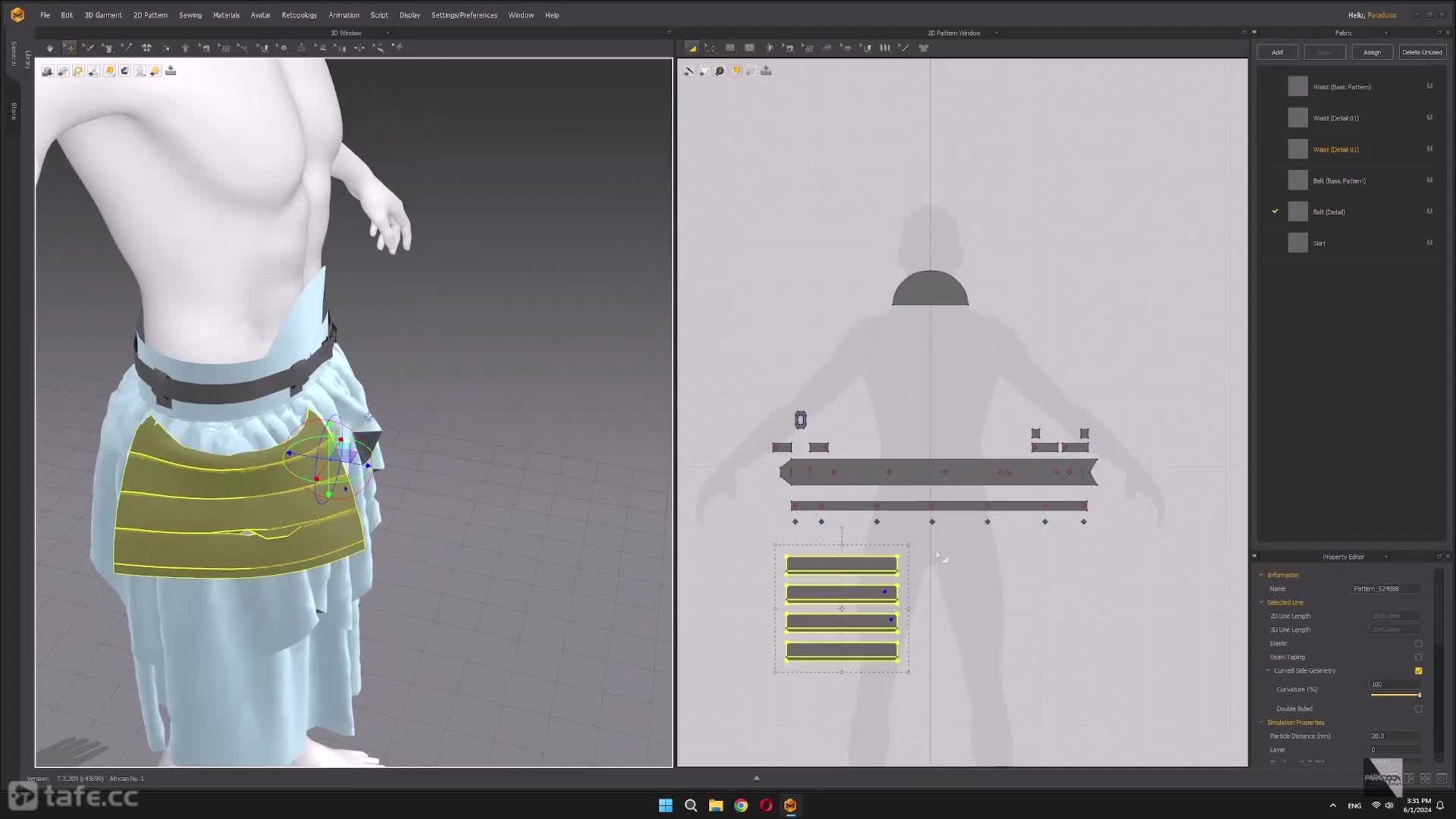Adjust the Curvature (%) slider
Image resolution: width=1456 pixels, height=819 pixels.
(x=1395, y=695)
